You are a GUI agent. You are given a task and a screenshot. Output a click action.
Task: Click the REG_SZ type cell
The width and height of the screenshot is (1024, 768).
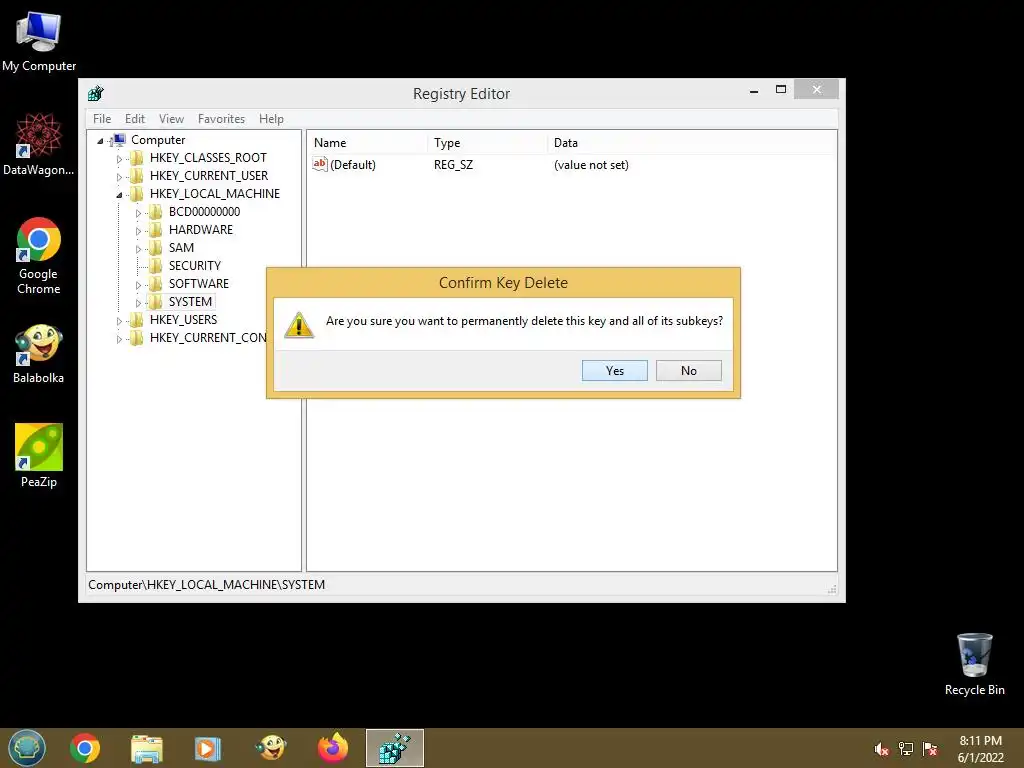coord(453,165)
